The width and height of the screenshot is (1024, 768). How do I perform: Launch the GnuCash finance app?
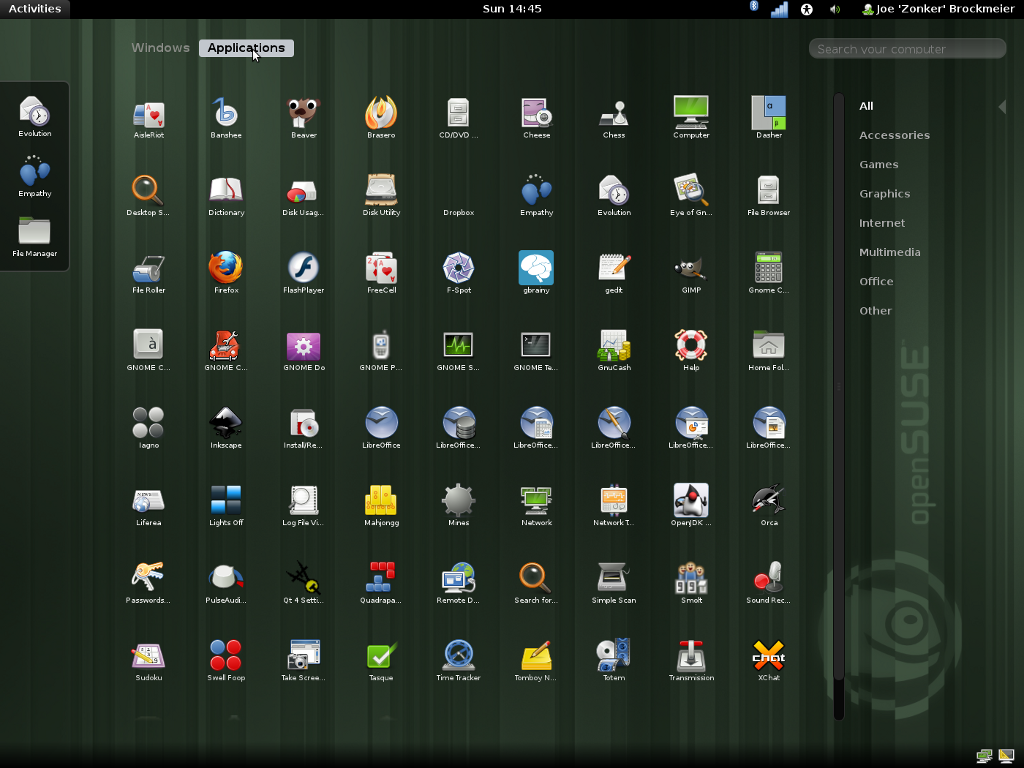[x=614, y=346]
